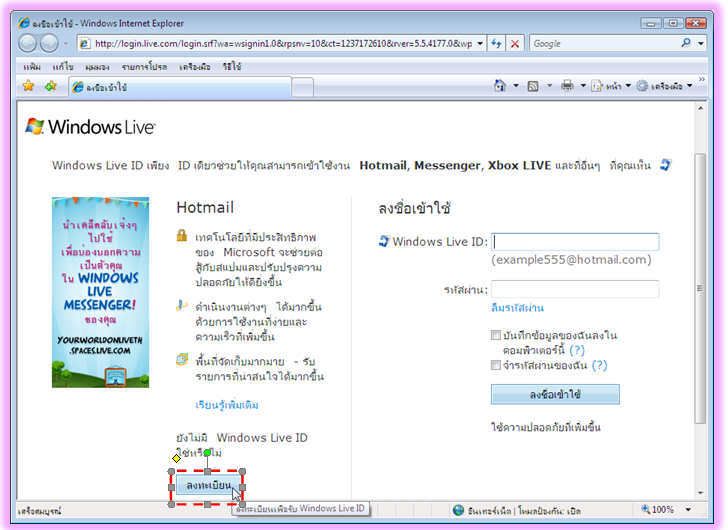Viewport: 728px width, 530px height.
Task: Open the มุมมอง (View) menu
Action: point(97,67)
